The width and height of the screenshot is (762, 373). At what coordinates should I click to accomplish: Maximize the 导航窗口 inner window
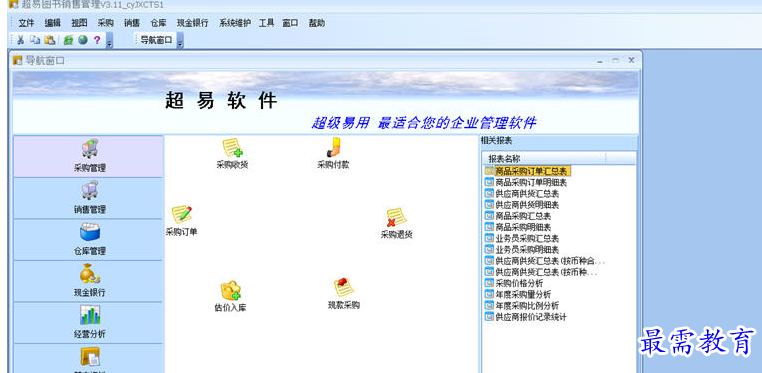pos(615,61)
